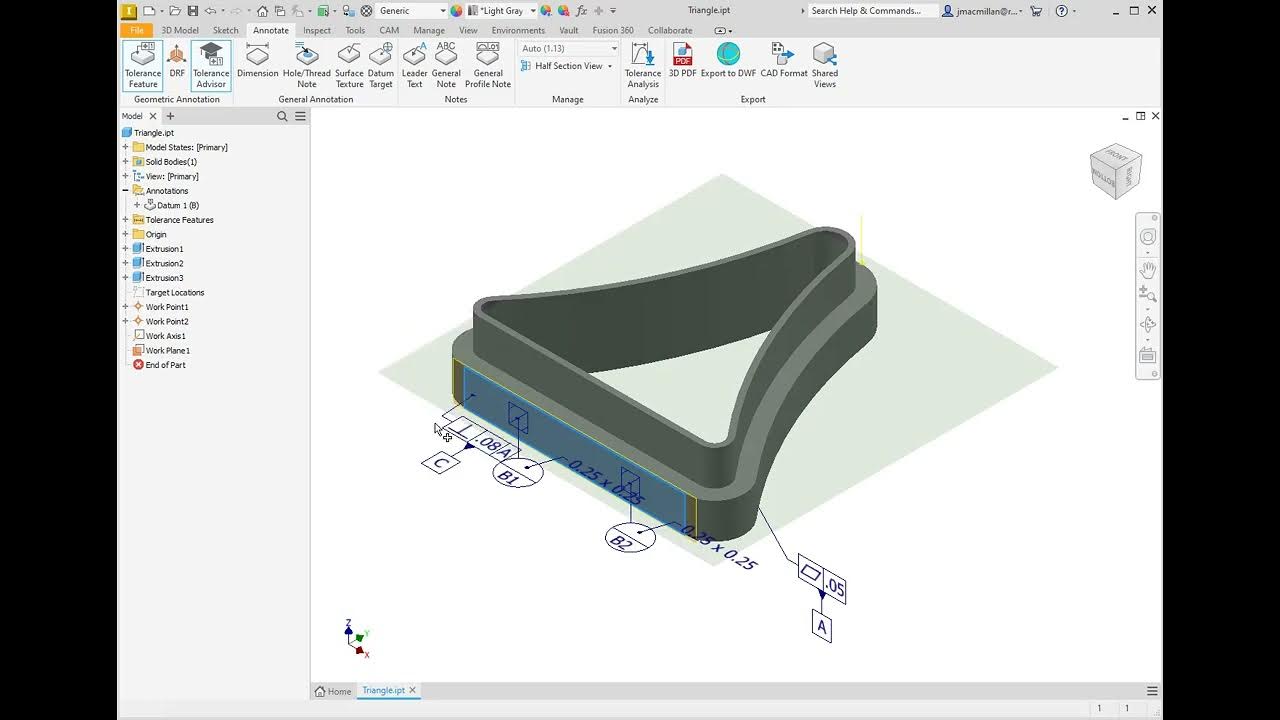Undo the last action
Image resolution: width=1280 pixels, height=720 pixels.
210,11
